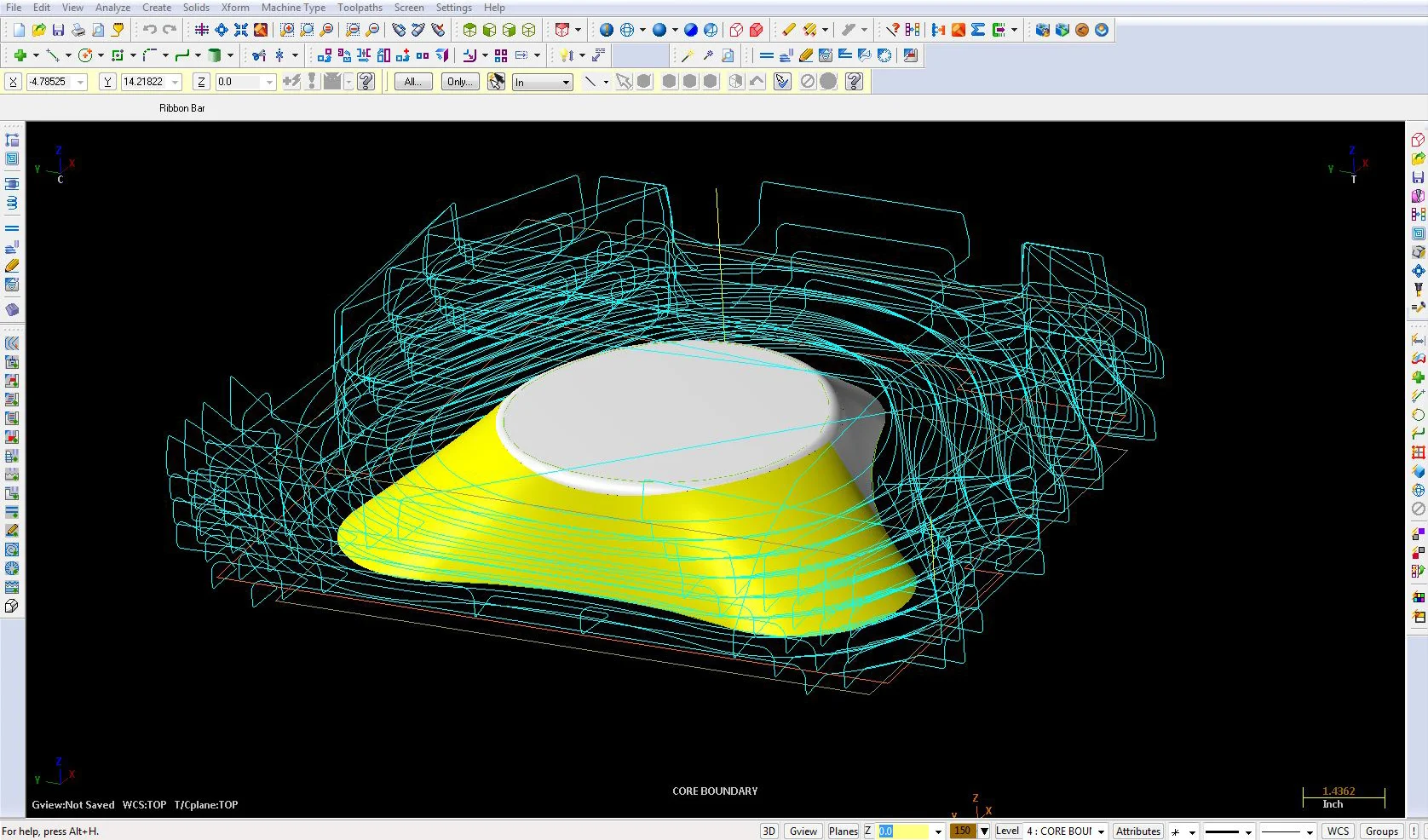Click the Attributes button
Image resolution: width=1428 pixels, height=840 pixels.
tap(1138, 831)
